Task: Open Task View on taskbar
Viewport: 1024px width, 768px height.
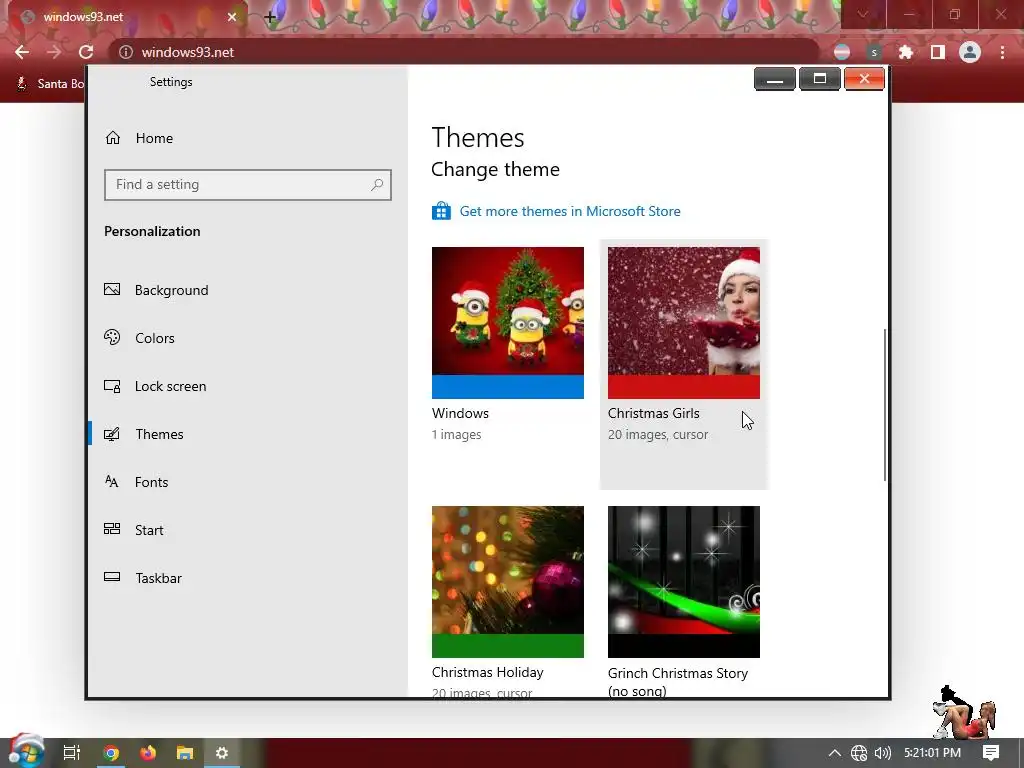Action: 72,753
